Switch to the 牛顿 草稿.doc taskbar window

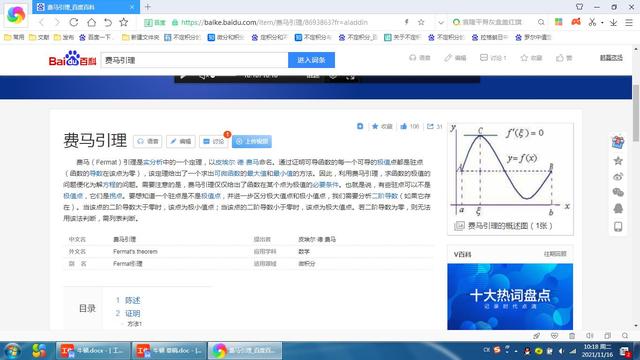coord(169,351)
